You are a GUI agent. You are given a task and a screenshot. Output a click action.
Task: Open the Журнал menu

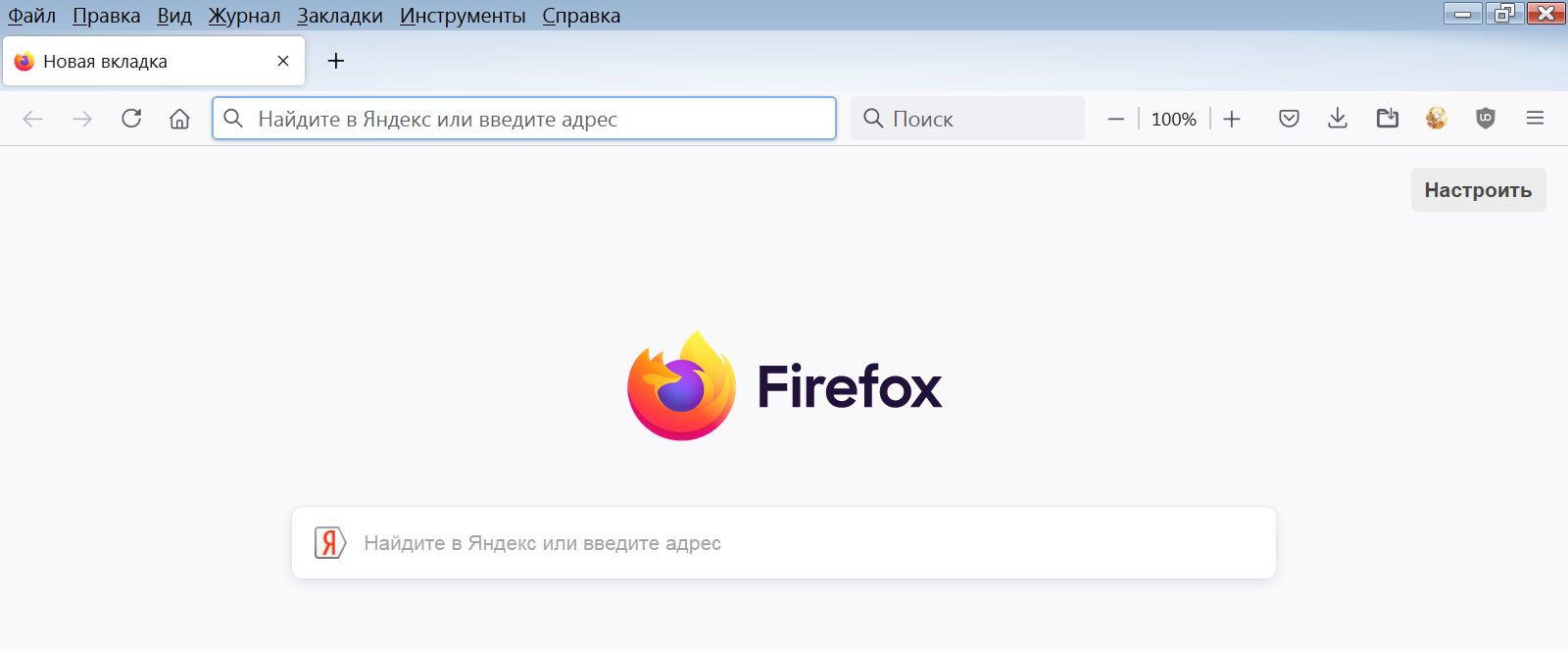tap(244, 16)
